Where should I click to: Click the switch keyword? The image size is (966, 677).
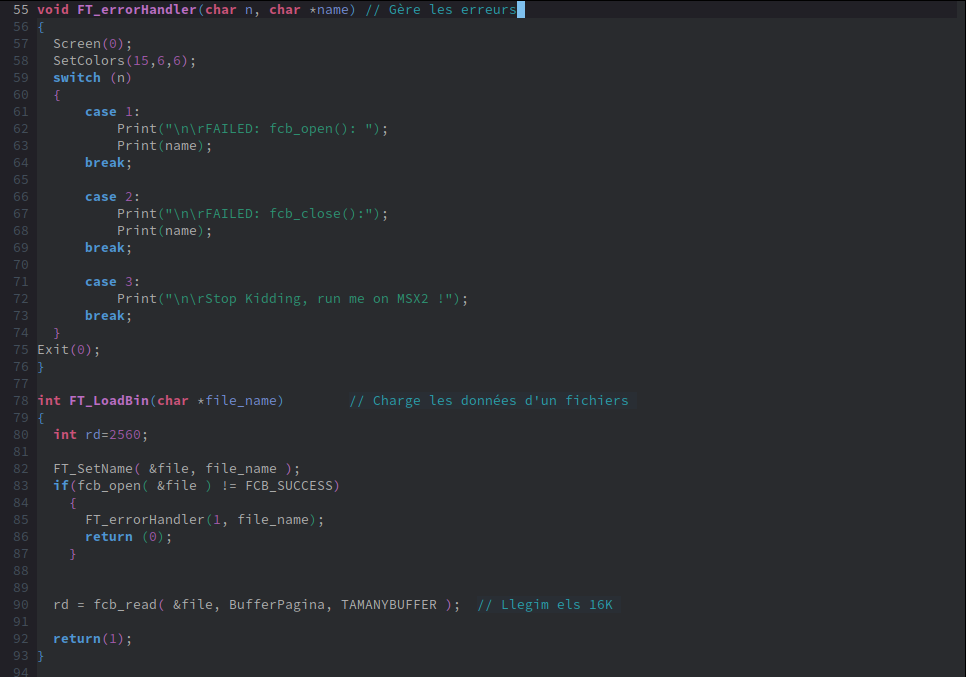tap(77, 78)
